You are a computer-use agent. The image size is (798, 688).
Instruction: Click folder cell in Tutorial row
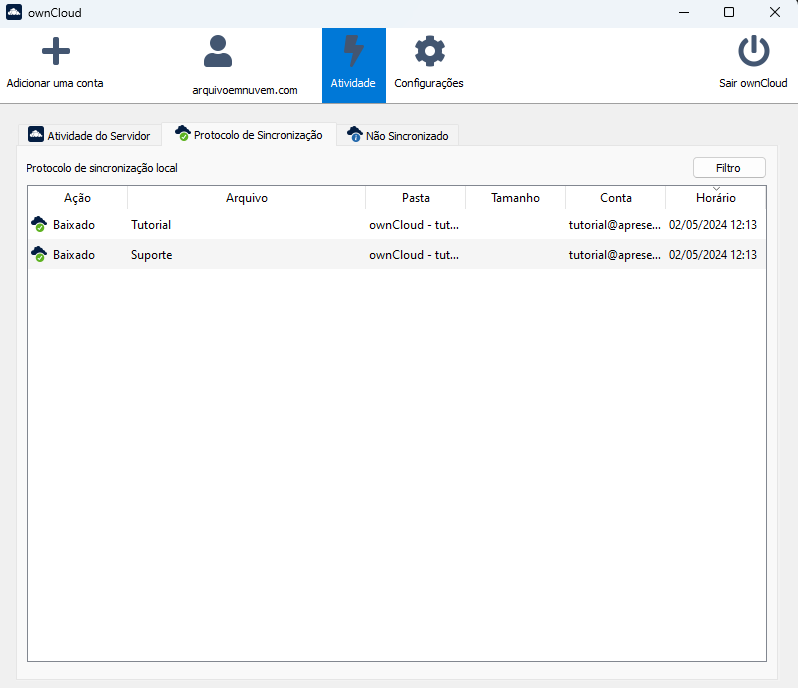pos(414,225)
